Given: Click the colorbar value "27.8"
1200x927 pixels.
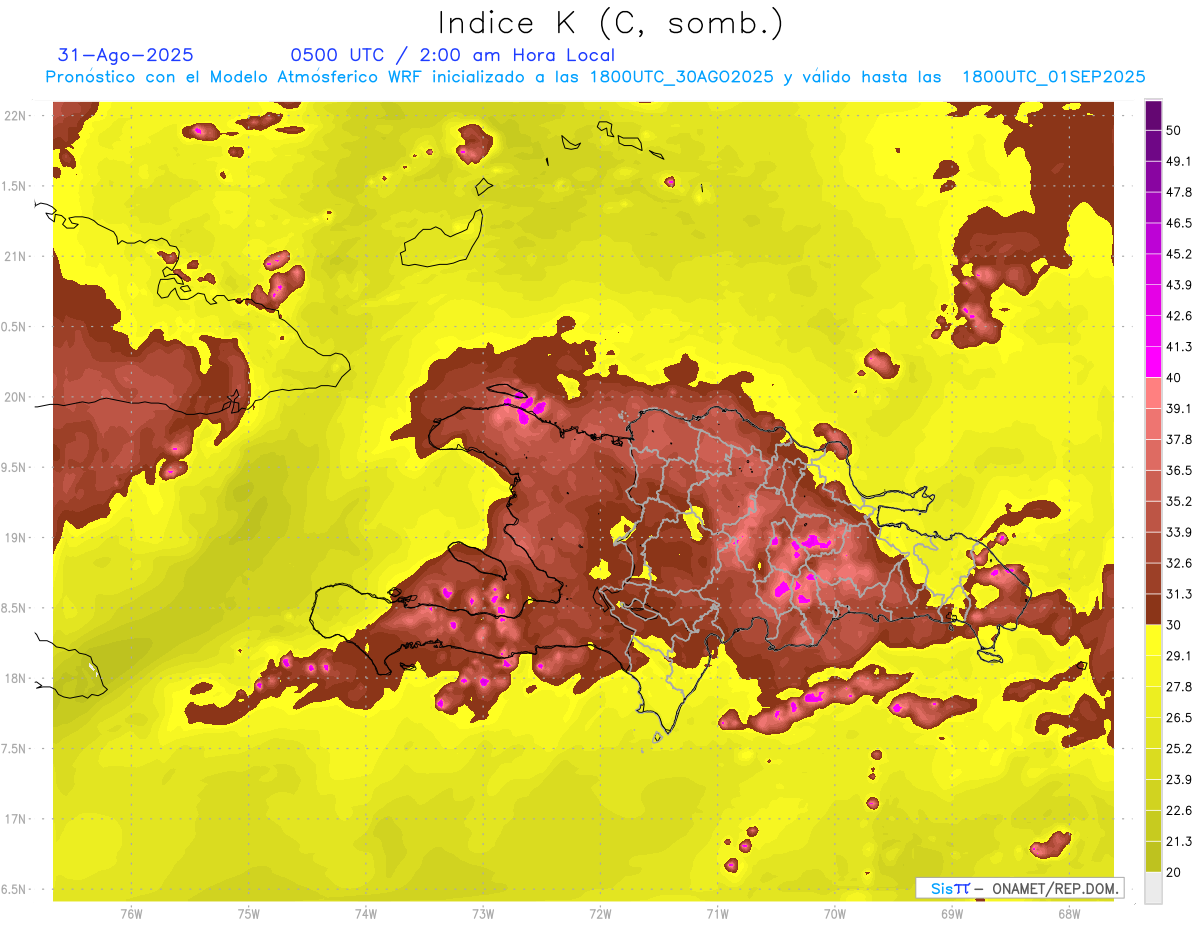Looking at the screenshot, I should tap(1178, 686).
